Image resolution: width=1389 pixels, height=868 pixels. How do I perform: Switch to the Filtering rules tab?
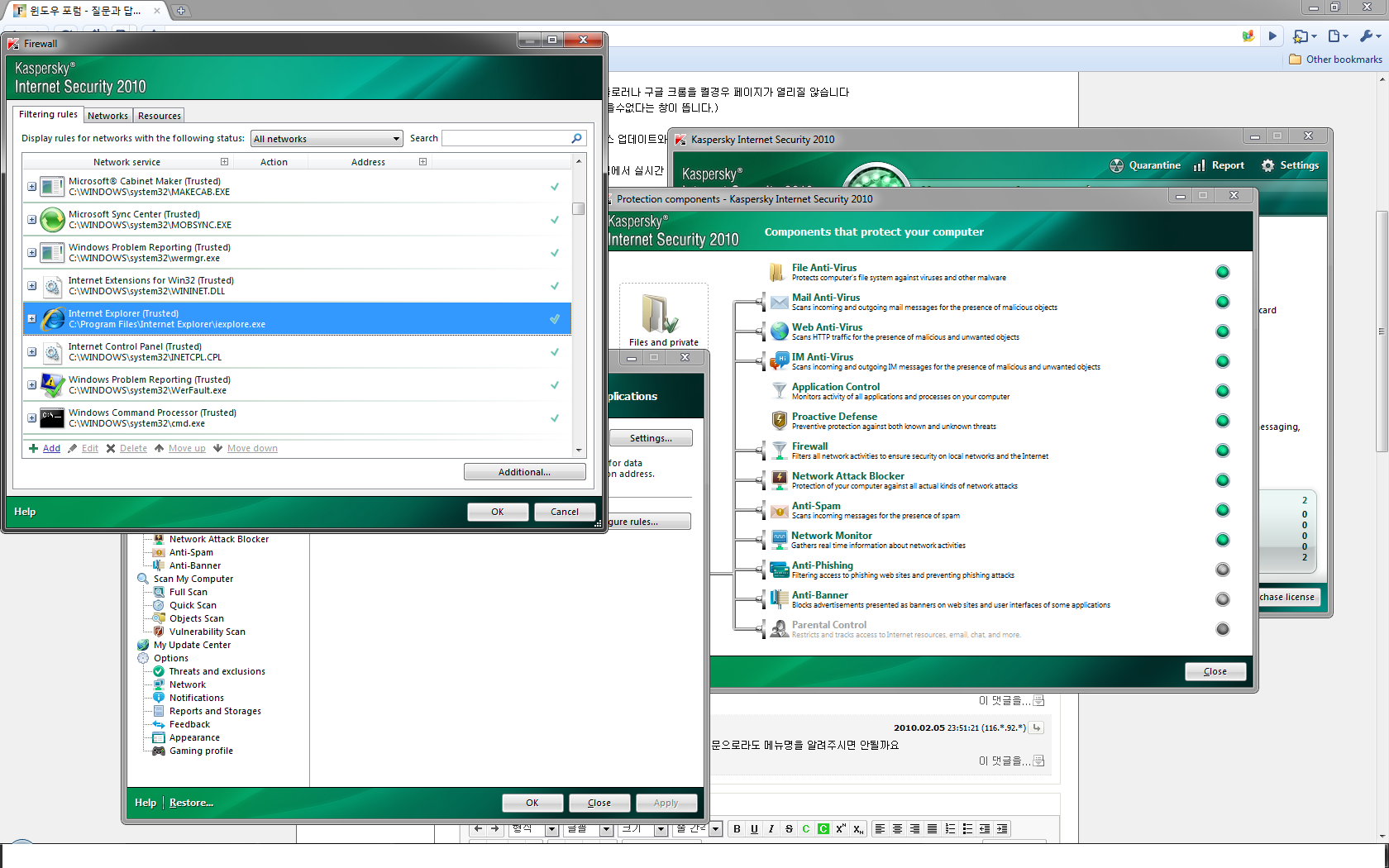tap(48, 115)
